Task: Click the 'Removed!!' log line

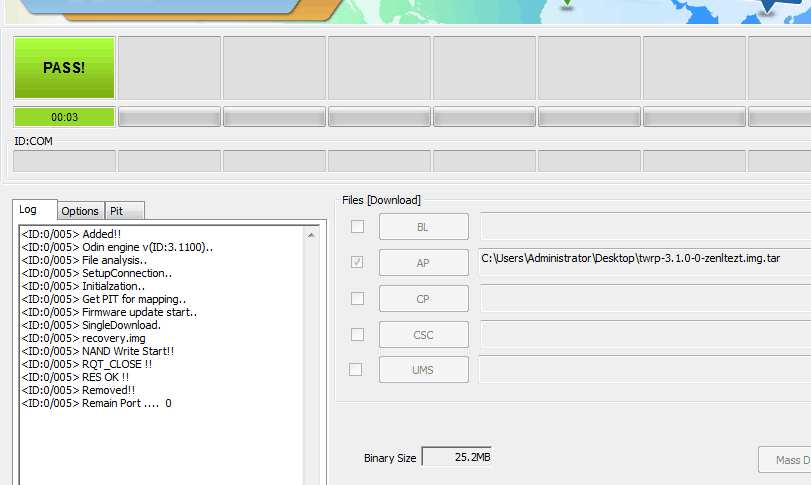Action: point(78,390)
